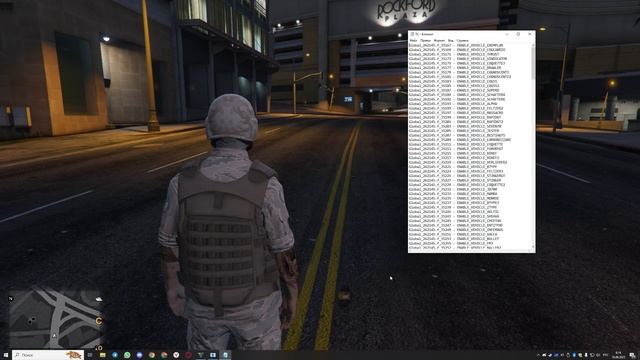This screenshot has height=360, width=640.
Task: Open the Файл menu in Notepad
Action: click(x=413, y=40)
